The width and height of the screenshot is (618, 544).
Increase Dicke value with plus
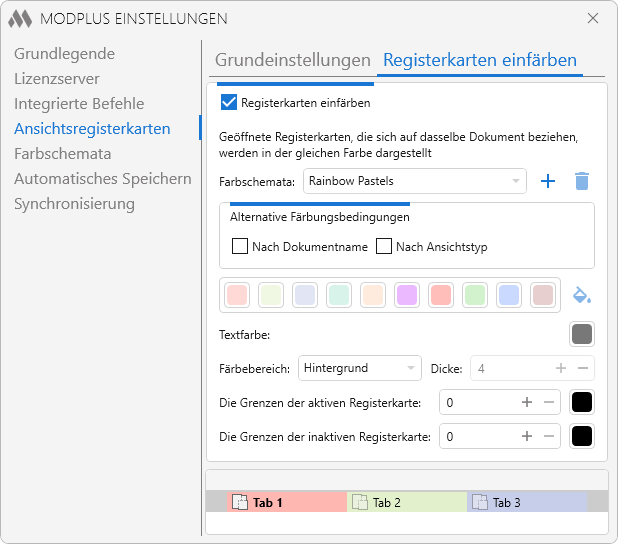tap(561, 368)
